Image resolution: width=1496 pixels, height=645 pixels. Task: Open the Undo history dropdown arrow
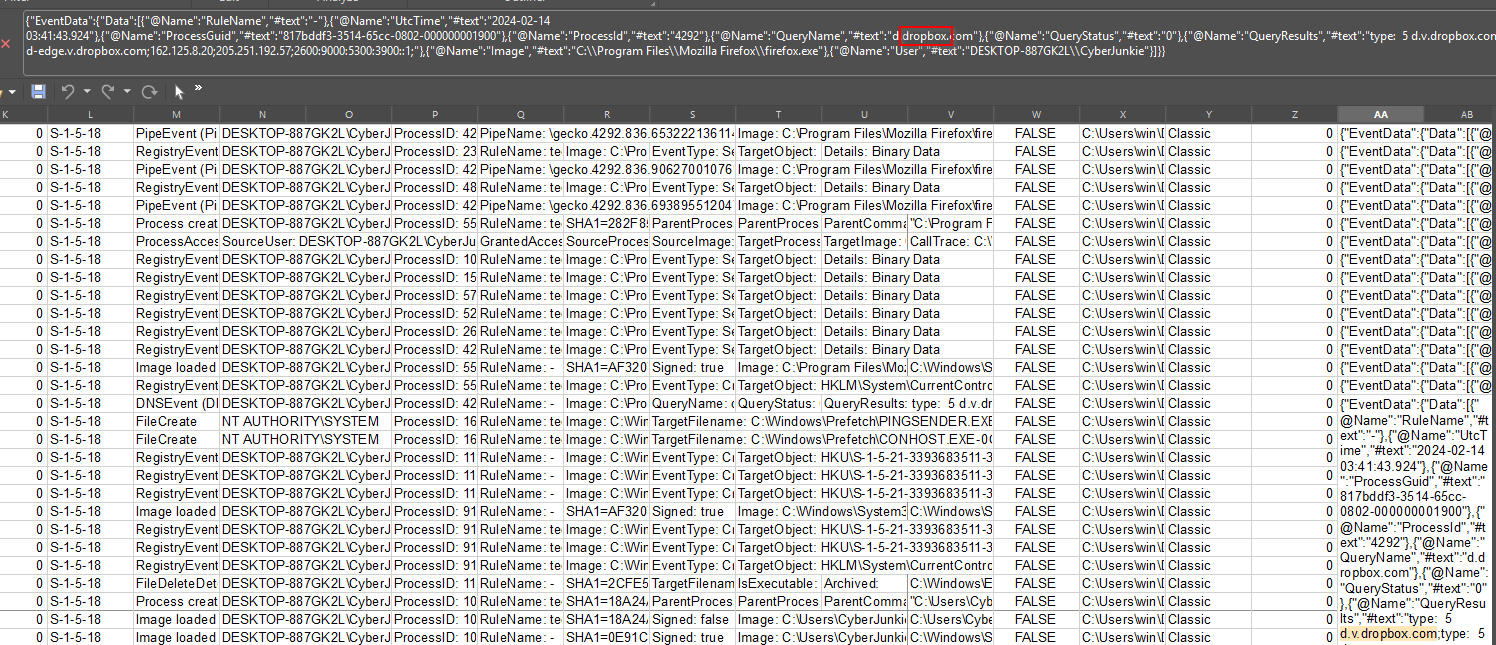tap(87, 91)
